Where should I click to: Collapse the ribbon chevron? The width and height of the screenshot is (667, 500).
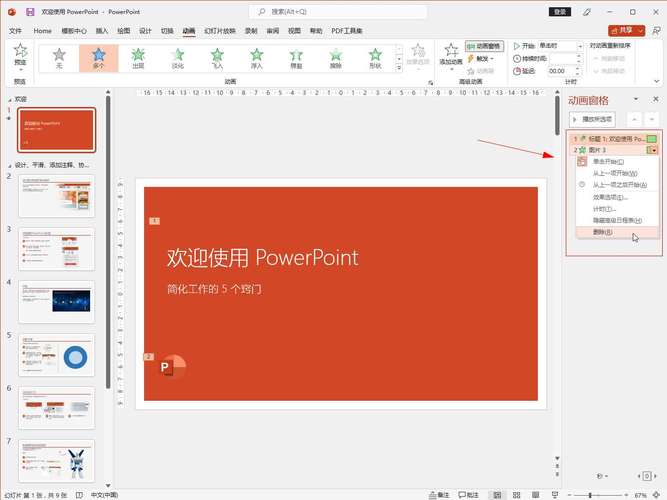[x=657, y=81]
